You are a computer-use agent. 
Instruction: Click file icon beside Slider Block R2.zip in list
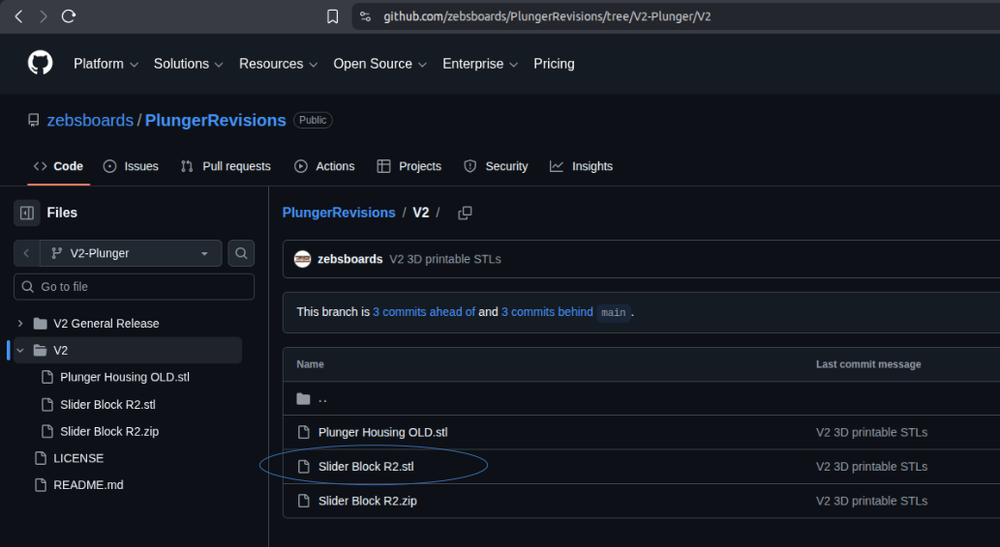pyautogui.click(x=304, y=501)
